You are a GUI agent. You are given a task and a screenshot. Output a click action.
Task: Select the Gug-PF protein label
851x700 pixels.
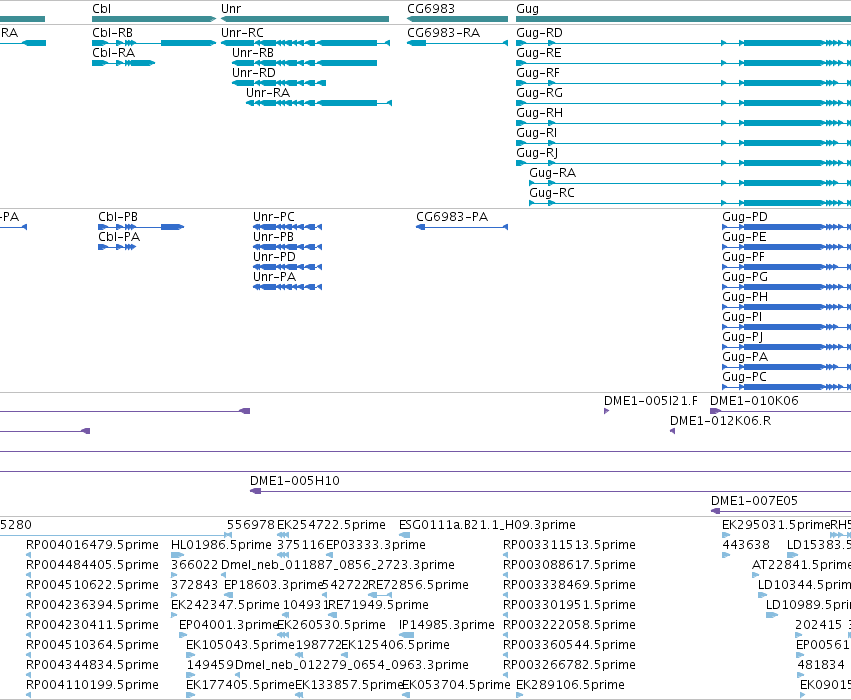[x=744, y=257]
